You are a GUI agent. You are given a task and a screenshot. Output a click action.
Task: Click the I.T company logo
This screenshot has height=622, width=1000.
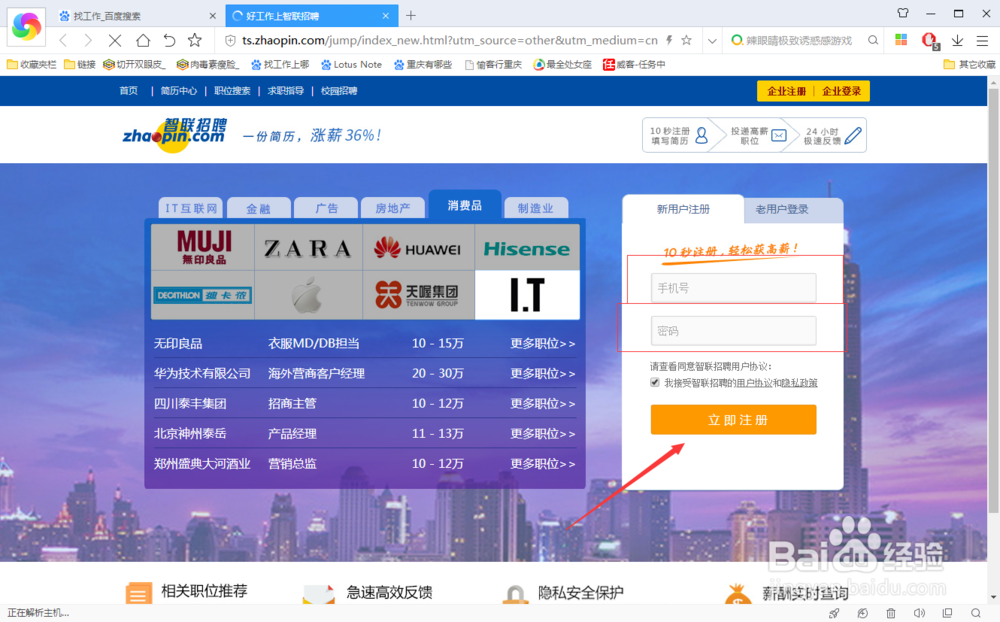pos(527,295)
